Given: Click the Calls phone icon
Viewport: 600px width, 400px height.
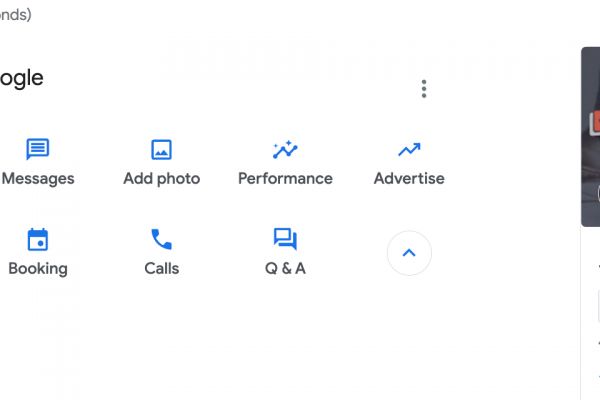Looking at the screenshot, I should [x=161, y=240].
